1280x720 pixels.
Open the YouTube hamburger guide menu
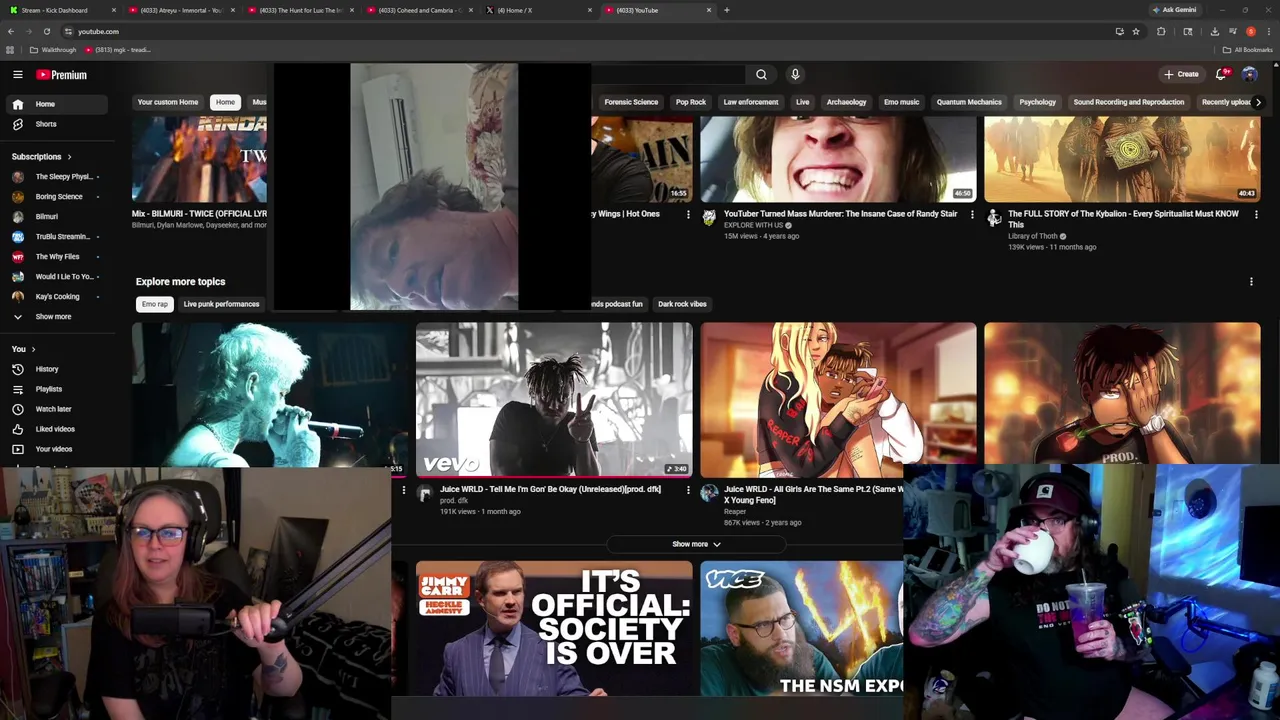tap(17, 74)
